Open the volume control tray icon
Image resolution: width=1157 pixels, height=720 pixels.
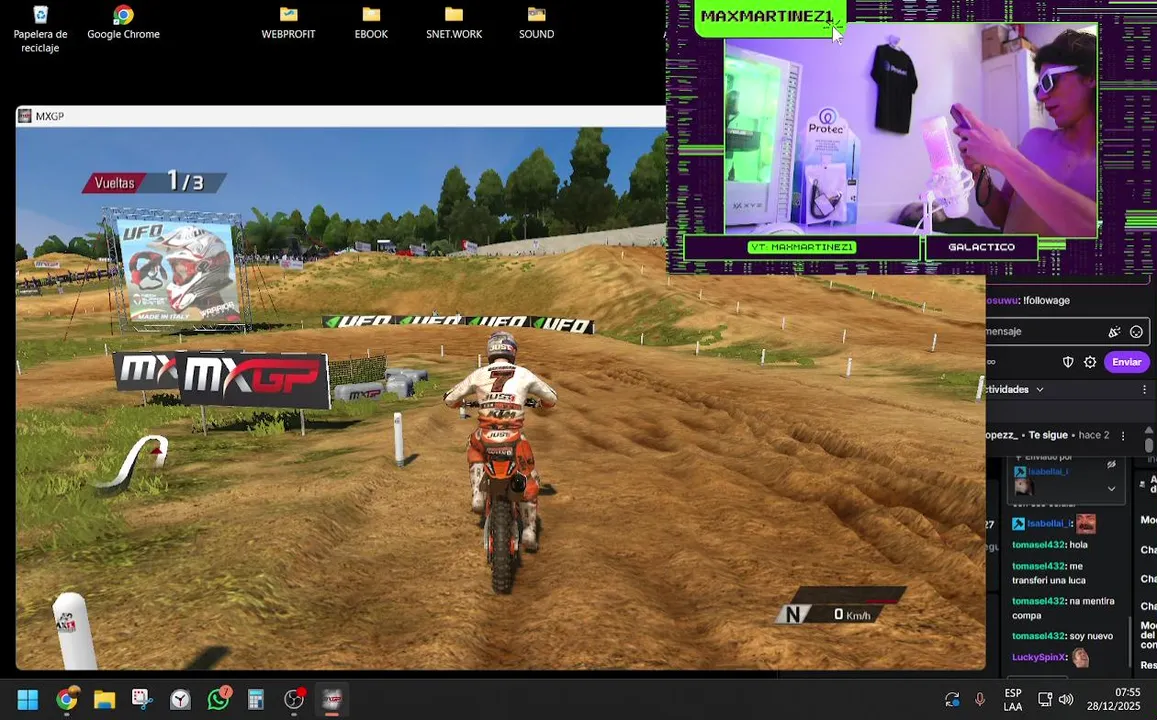click(1066, 699)
